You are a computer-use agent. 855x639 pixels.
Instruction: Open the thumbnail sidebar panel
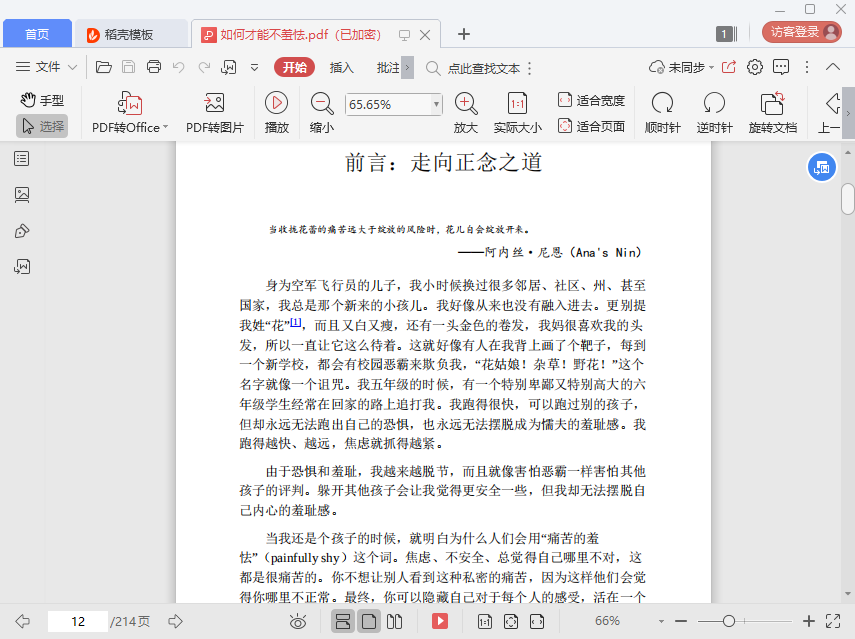[x=22, y=195]
